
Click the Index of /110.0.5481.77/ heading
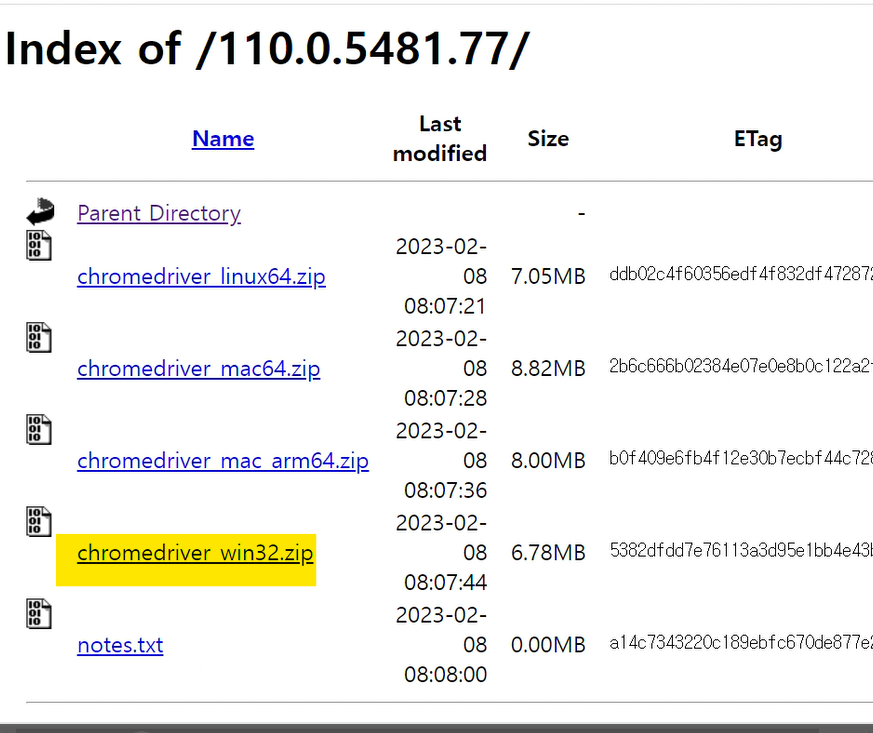coord(267,49)
